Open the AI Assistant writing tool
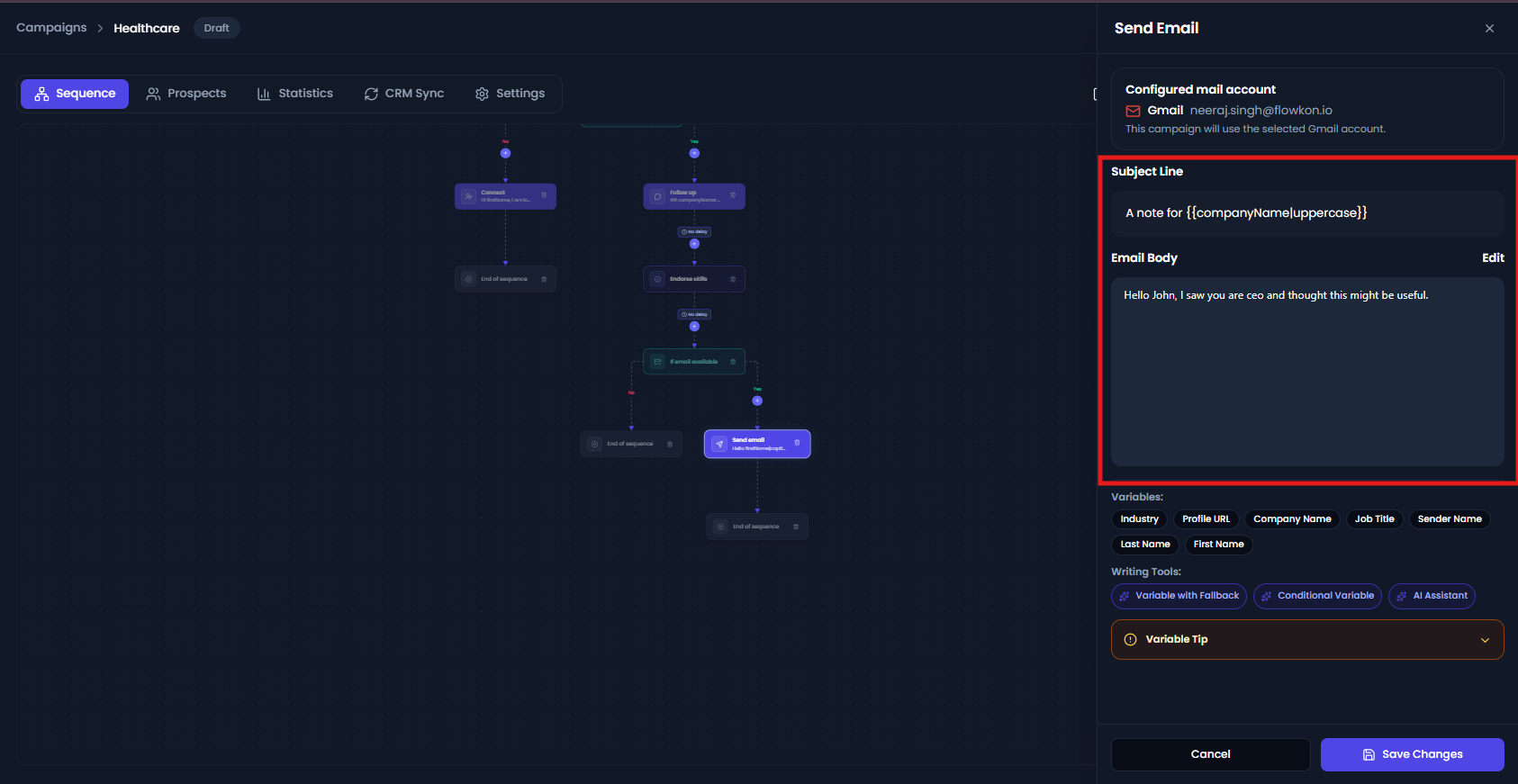1518x784 pixels. (x=1432, y=596)
